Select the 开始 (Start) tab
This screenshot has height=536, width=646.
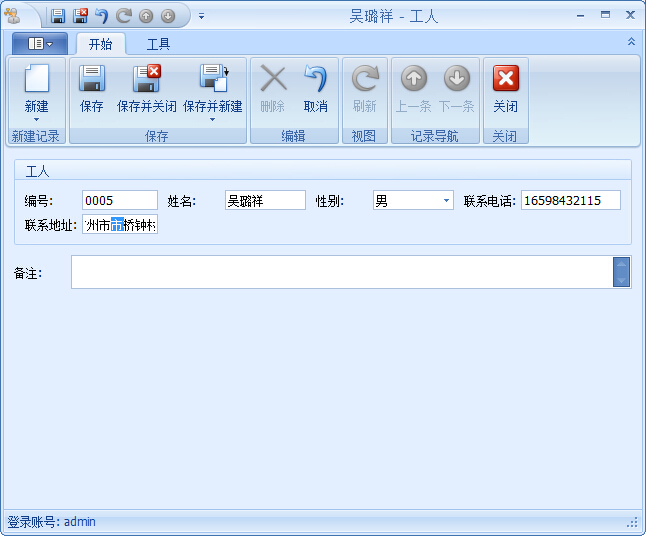click(x=100, y=44)
